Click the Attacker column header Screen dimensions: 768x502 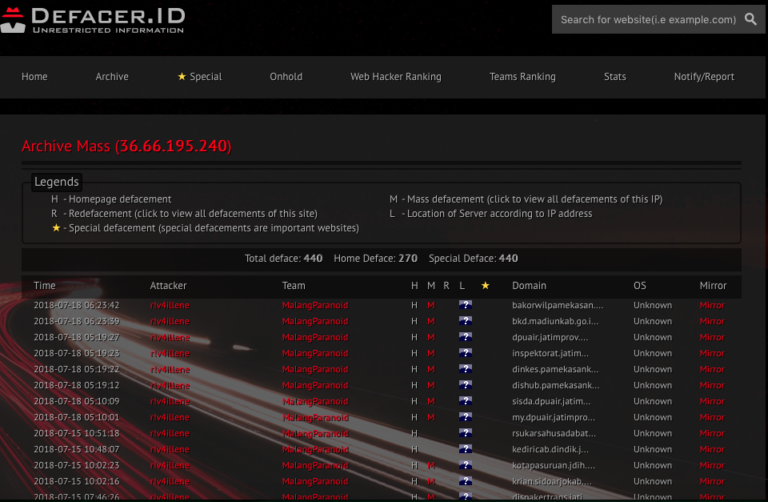pos(168,285)
